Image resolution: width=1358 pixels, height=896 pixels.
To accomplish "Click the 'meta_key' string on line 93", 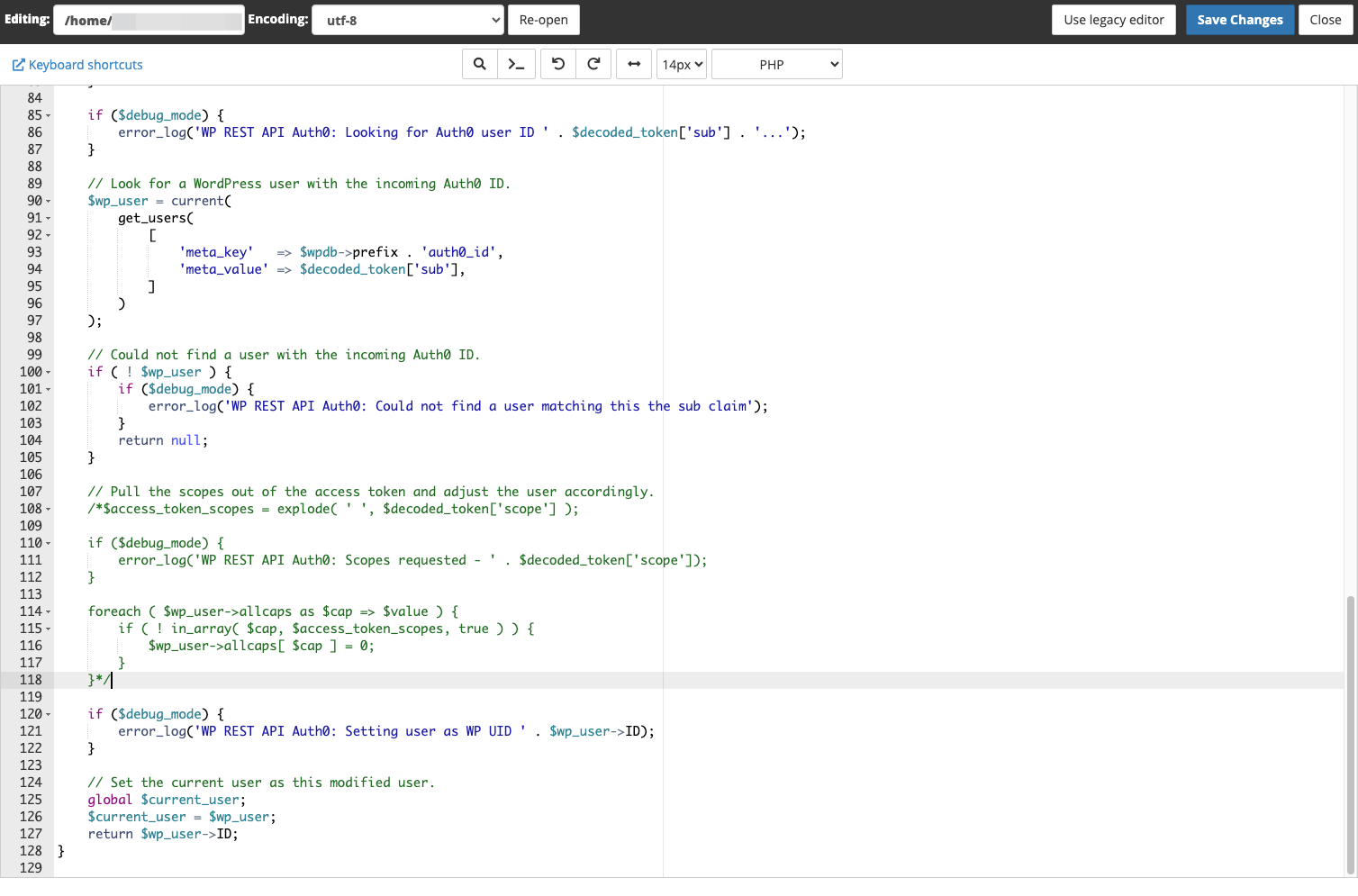I will click(x=216, y=252).
